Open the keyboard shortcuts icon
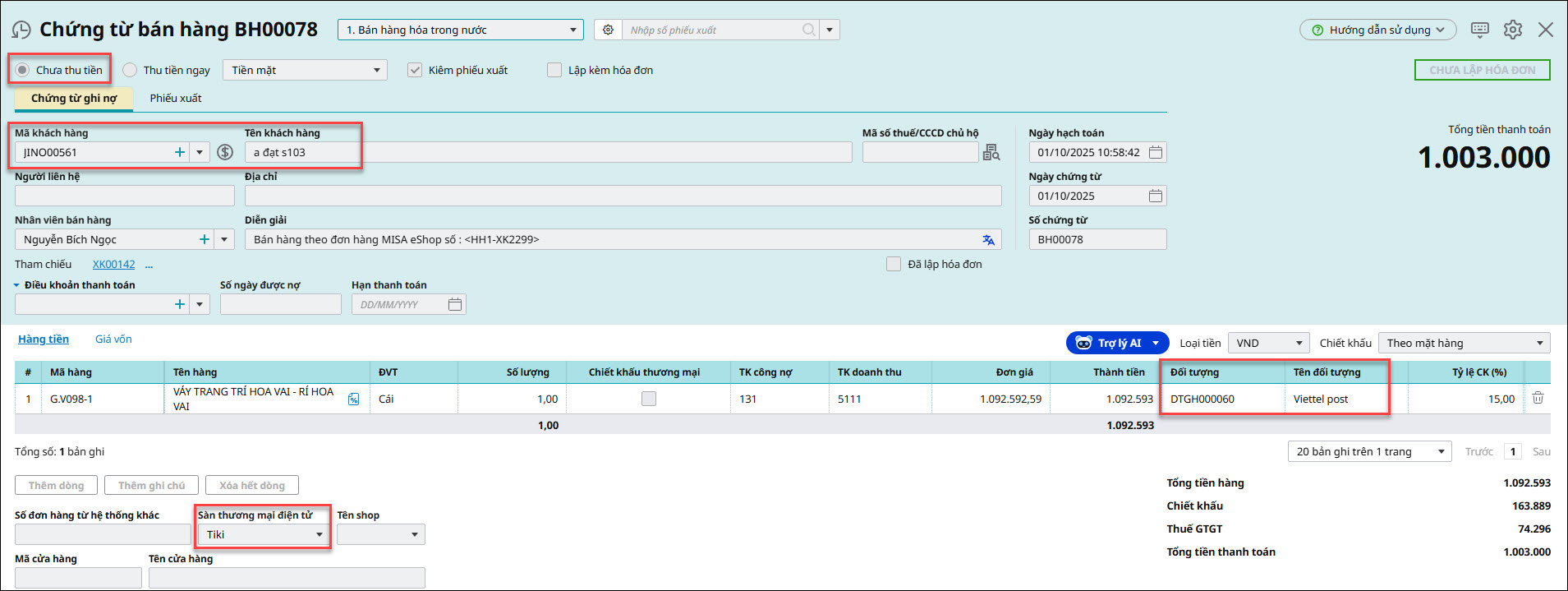The height and width of the screenshot is (591, 1568). click(1479, 30)
